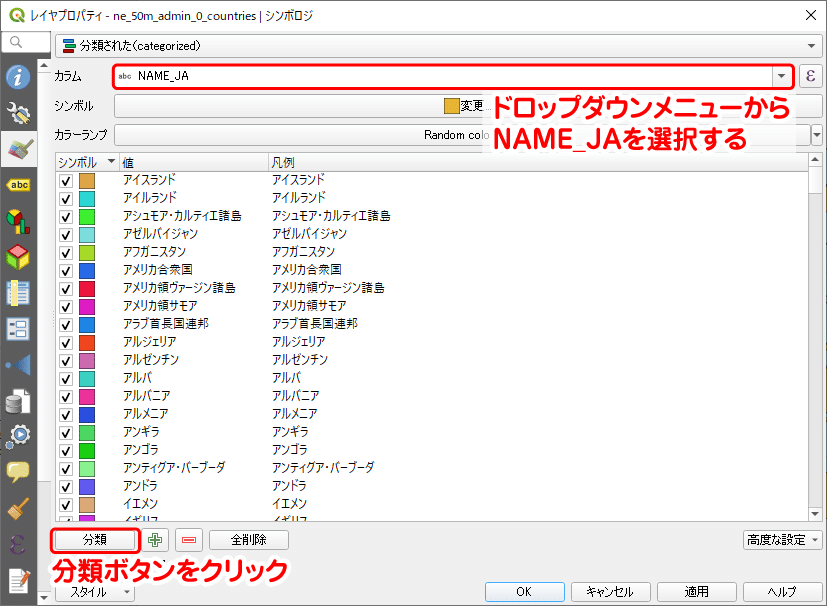Click the category list scroll up arrow
827x606 pixels.
(x=815, y=159)
